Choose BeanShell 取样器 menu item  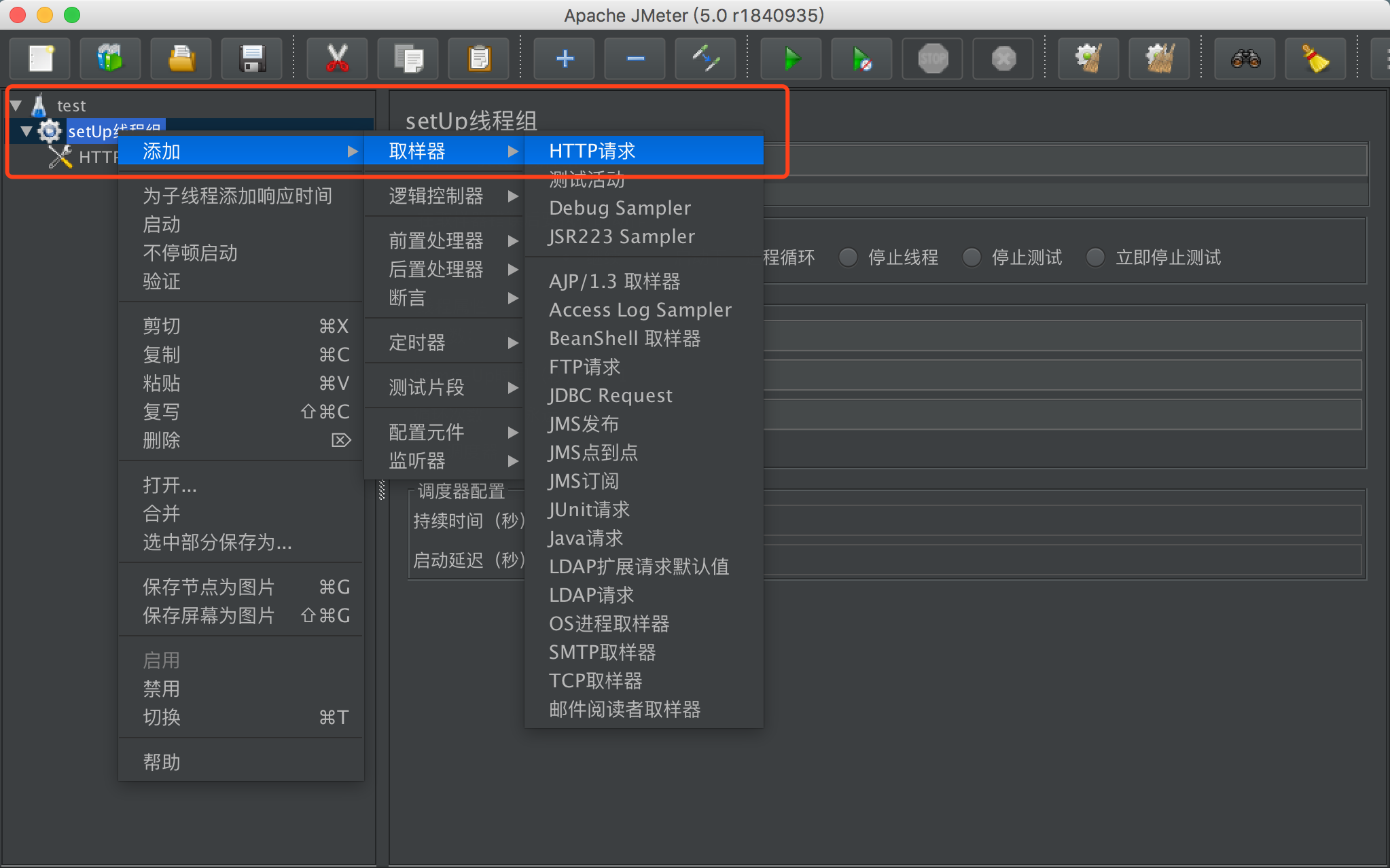pos(644,338)
